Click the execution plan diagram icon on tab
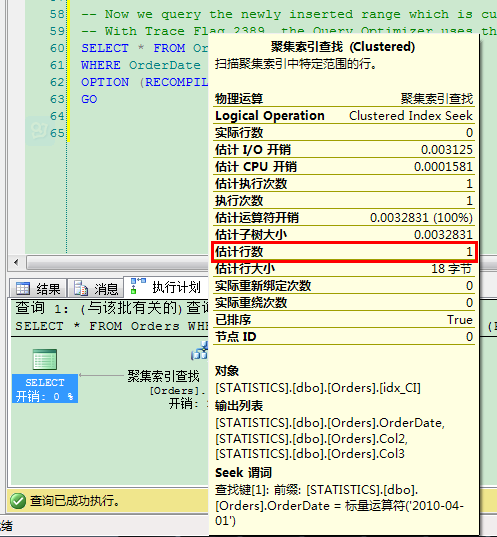This screenshot has width=497, height=537. [x=138, y=286]
